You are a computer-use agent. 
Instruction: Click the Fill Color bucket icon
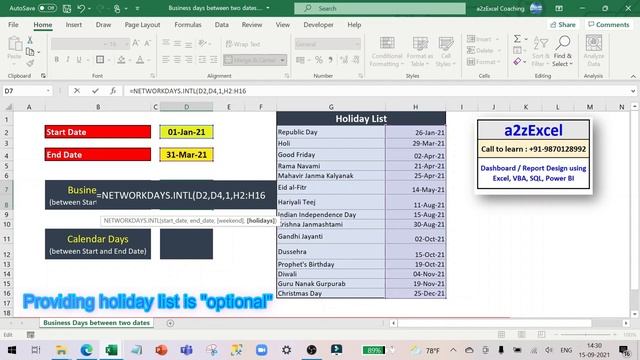pos(121,60)
